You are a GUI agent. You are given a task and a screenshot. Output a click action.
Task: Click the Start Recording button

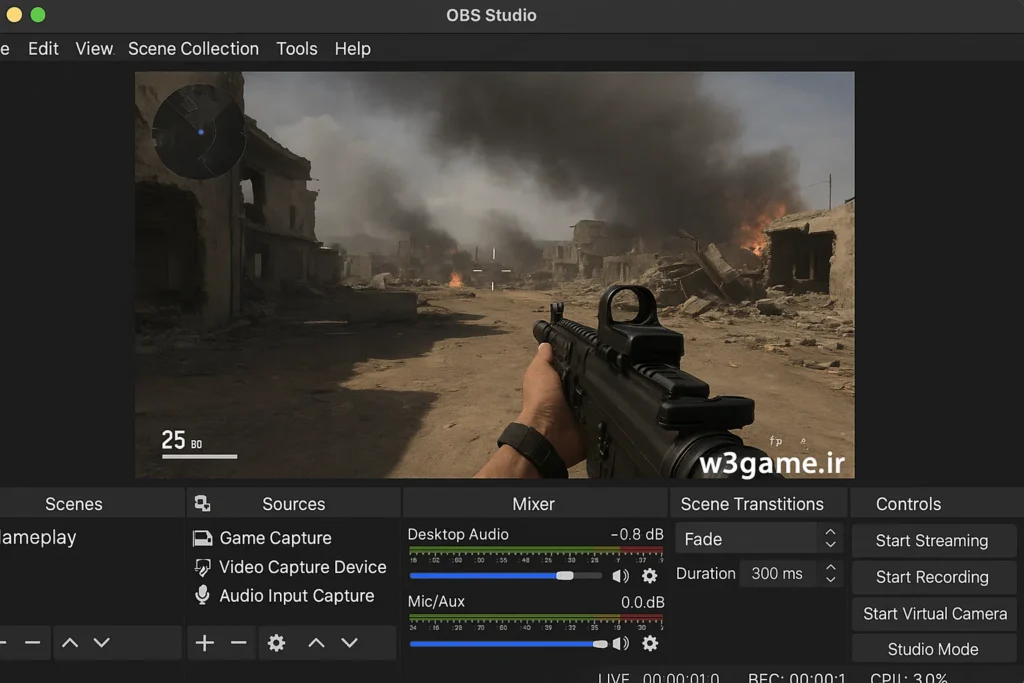pos(933,577)
